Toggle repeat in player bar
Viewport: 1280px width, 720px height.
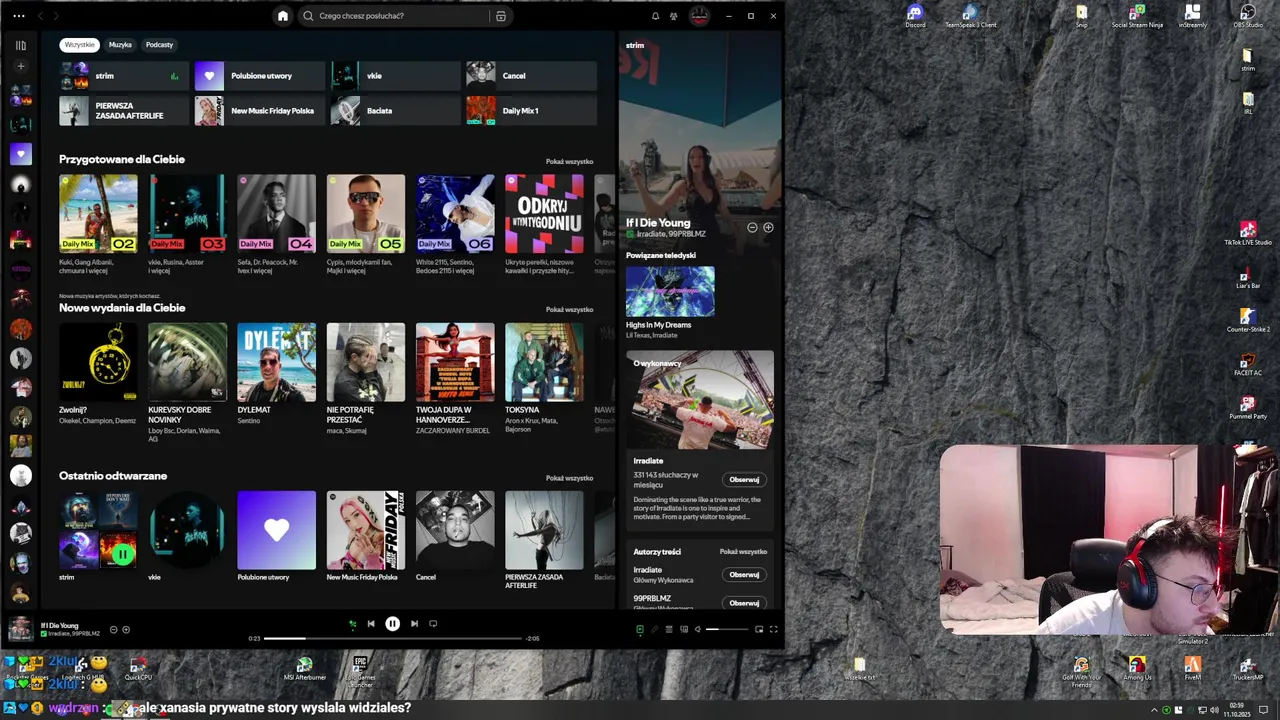[433, 624]
